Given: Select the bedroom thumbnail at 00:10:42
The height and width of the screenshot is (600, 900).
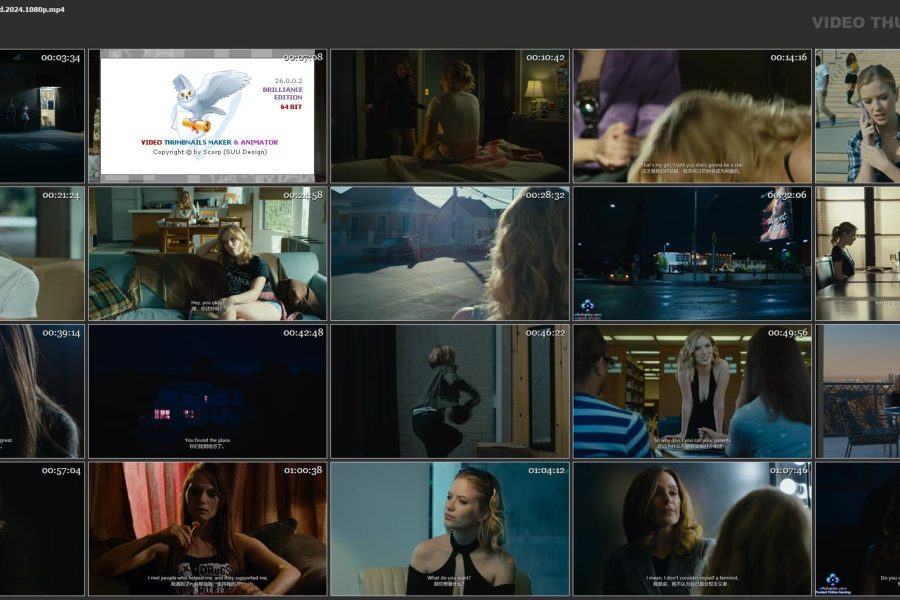Looking at the screenshot, I should (x=450, y=116).
